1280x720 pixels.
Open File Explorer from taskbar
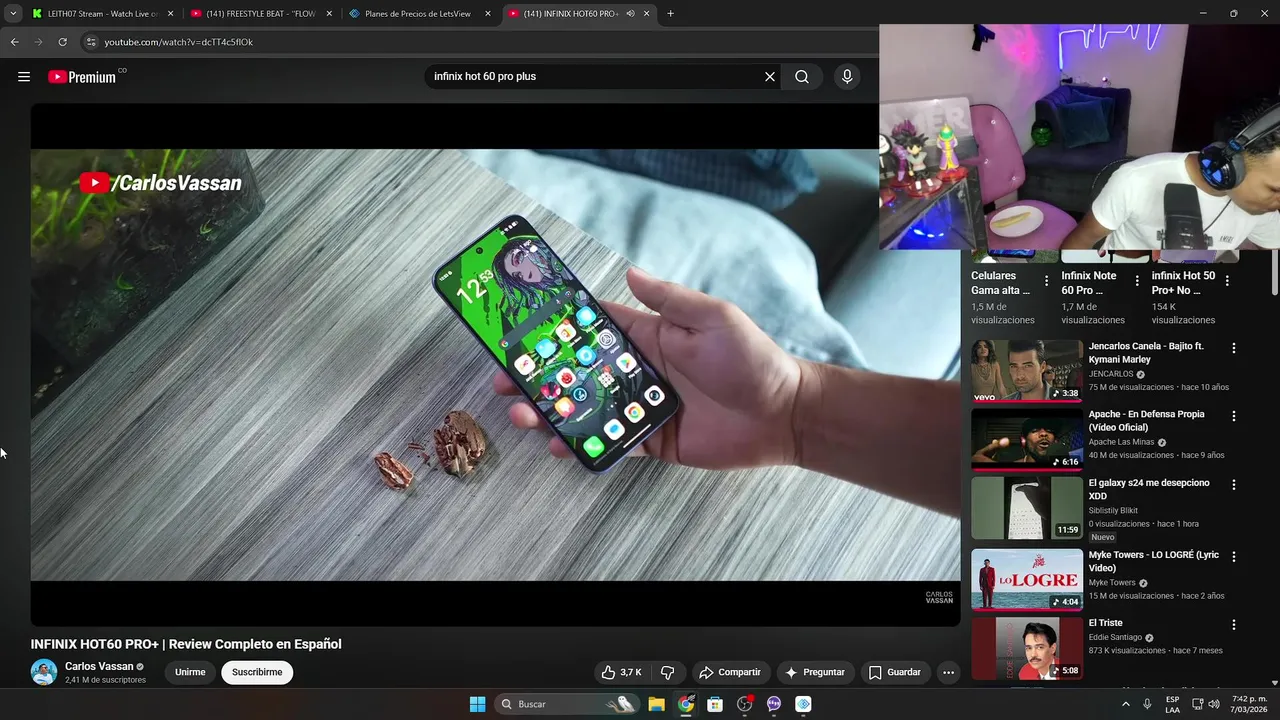tap(656, 704)
